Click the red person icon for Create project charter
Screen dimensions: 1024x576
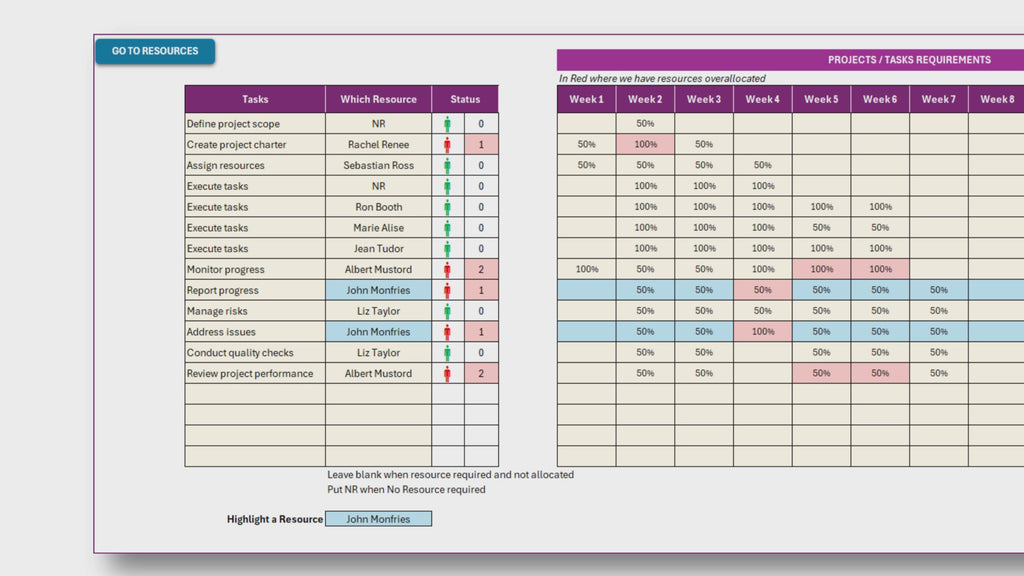pos(447,145)
